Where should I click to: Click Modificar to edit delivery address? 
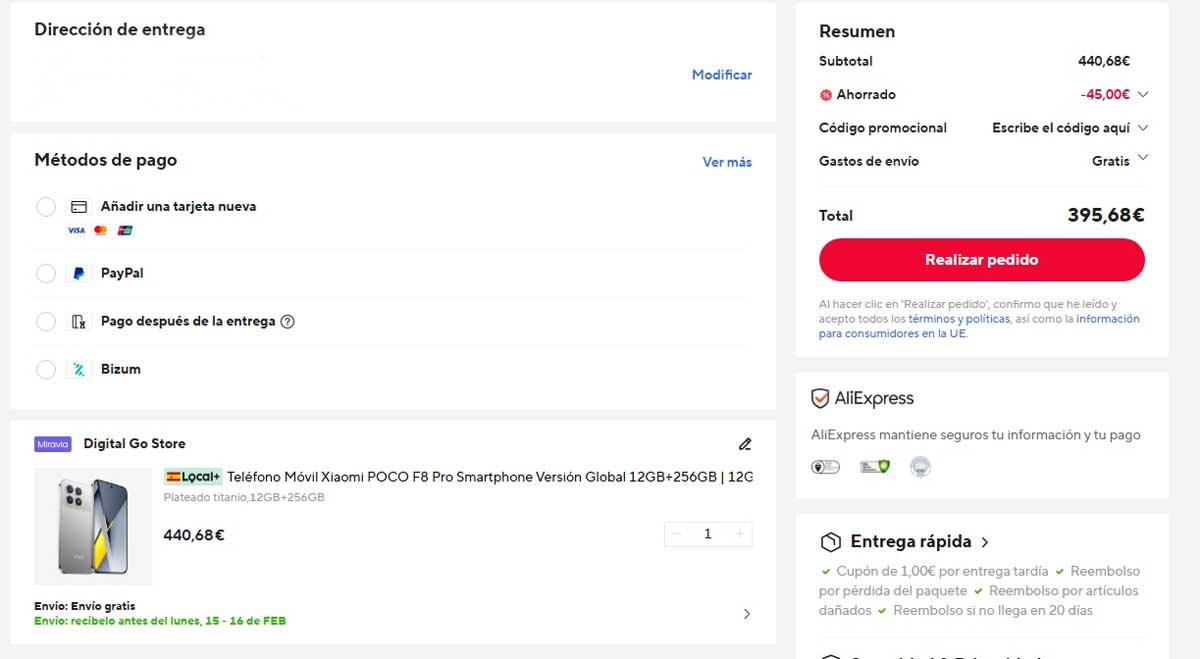tap(721, 75)
